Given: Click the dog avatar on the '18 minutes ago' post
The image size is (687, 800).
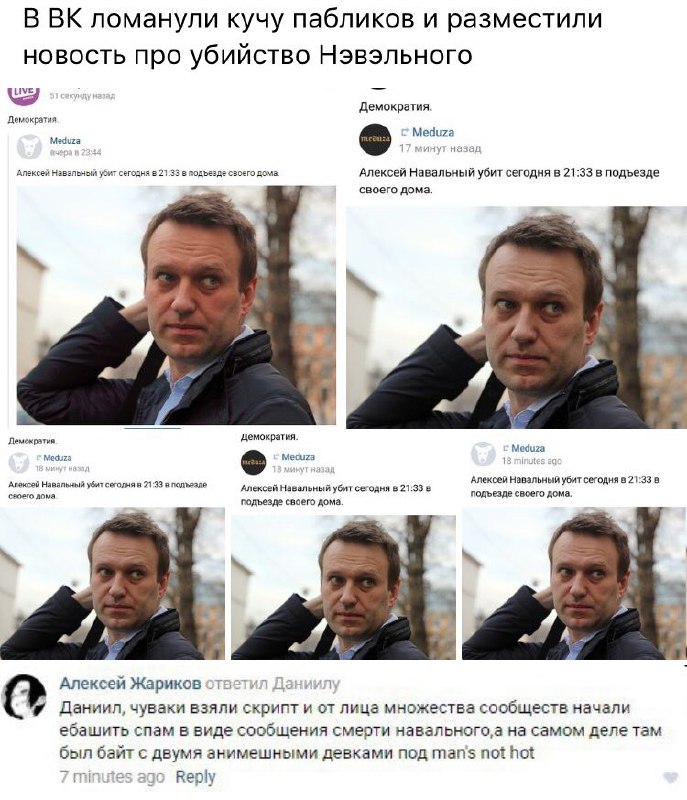Looking at the screenshot, I should pos(482,454).
